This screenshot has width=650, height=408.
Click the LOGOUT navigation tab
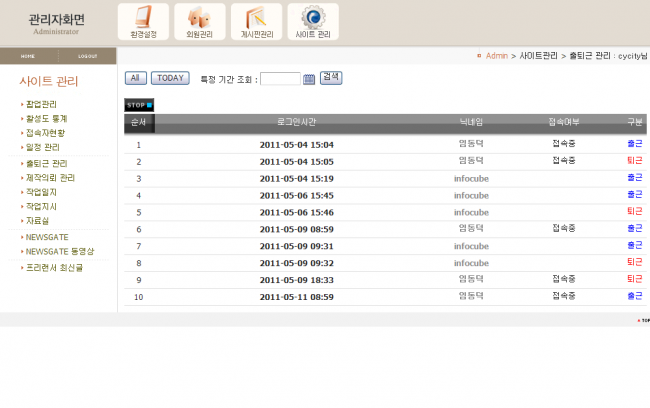[x=88, y=56]
